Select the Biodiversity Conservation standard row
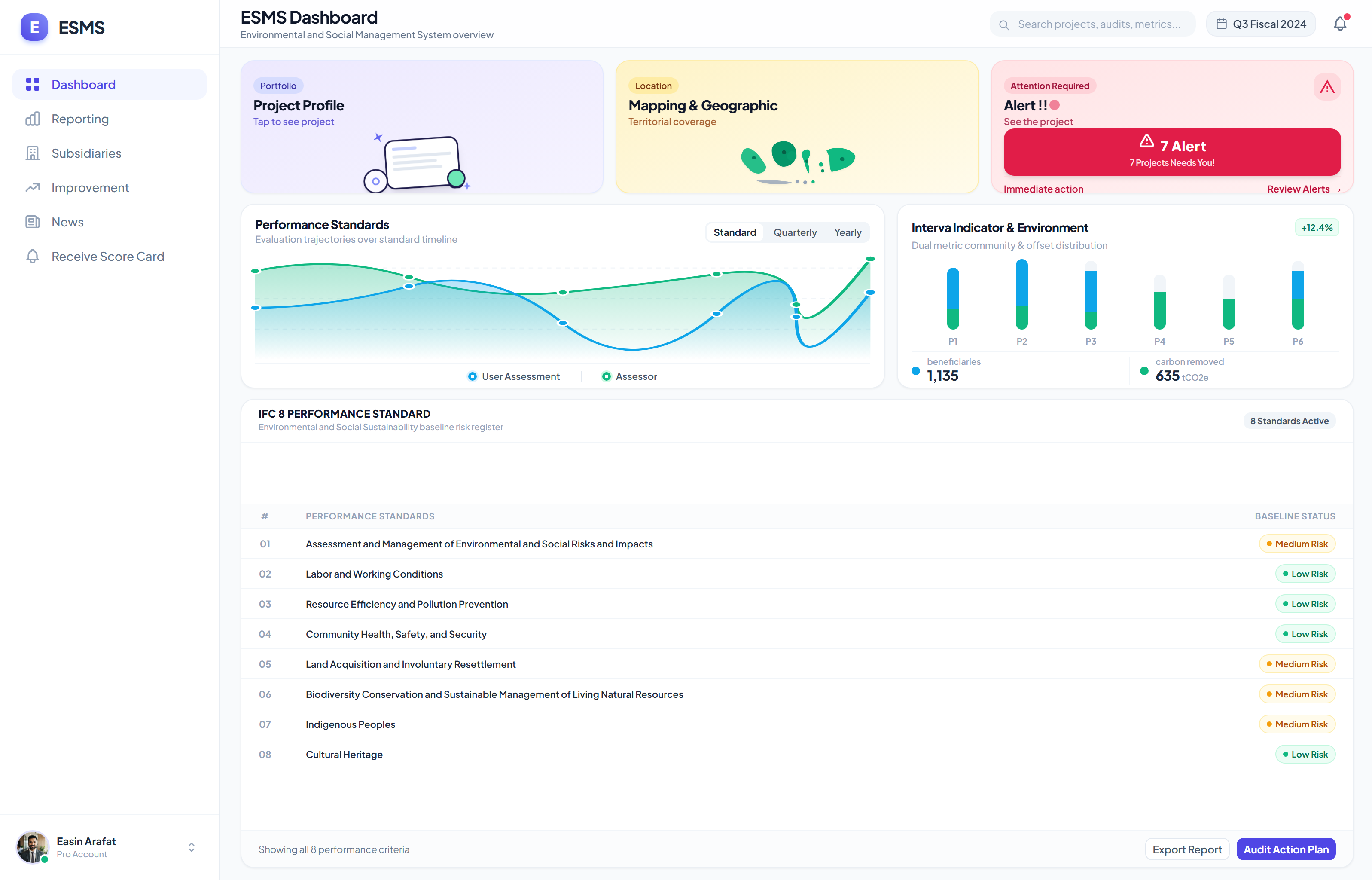 point(797,694)
